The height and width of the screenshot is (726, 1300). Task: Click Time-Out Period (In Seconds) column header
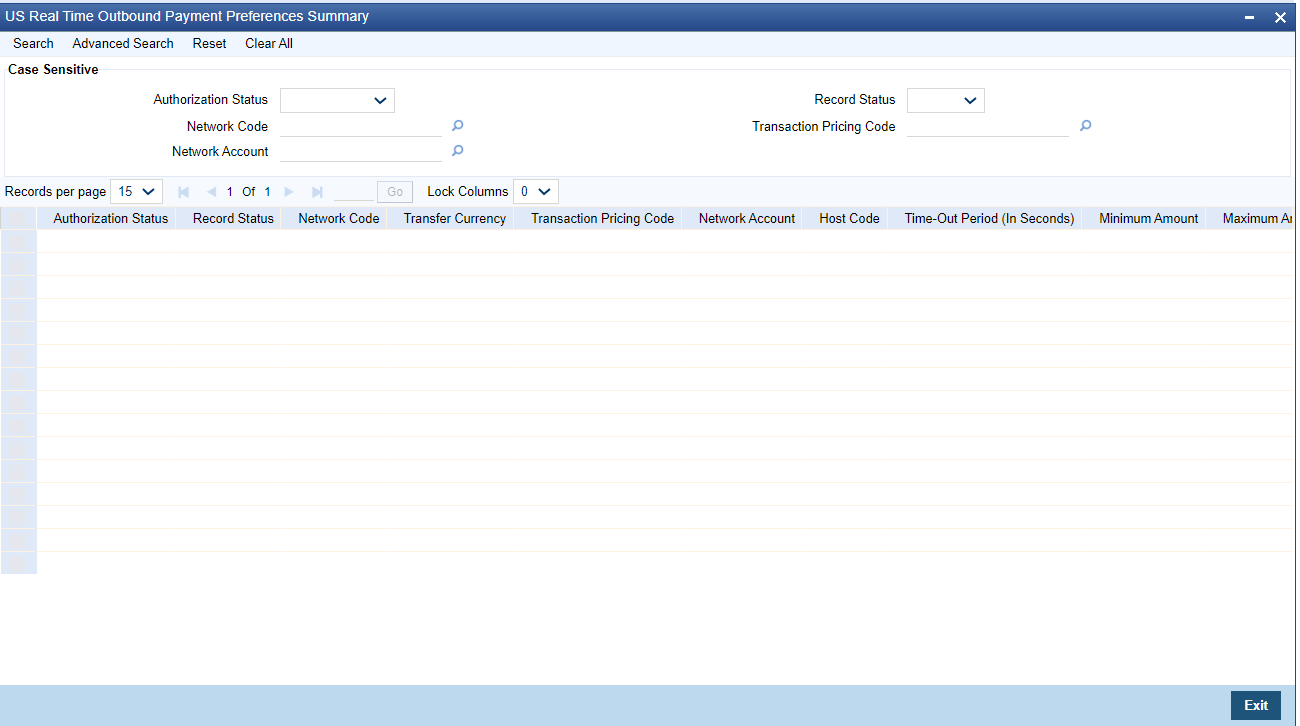(x=989, y=218)
